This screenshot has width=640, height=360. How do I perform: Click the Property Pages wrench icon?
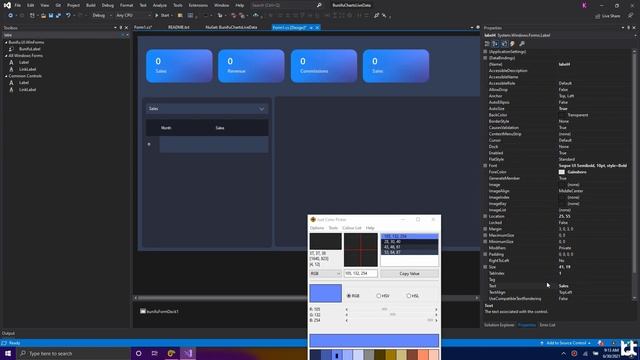pyautogui.click(x=522, y=44)
